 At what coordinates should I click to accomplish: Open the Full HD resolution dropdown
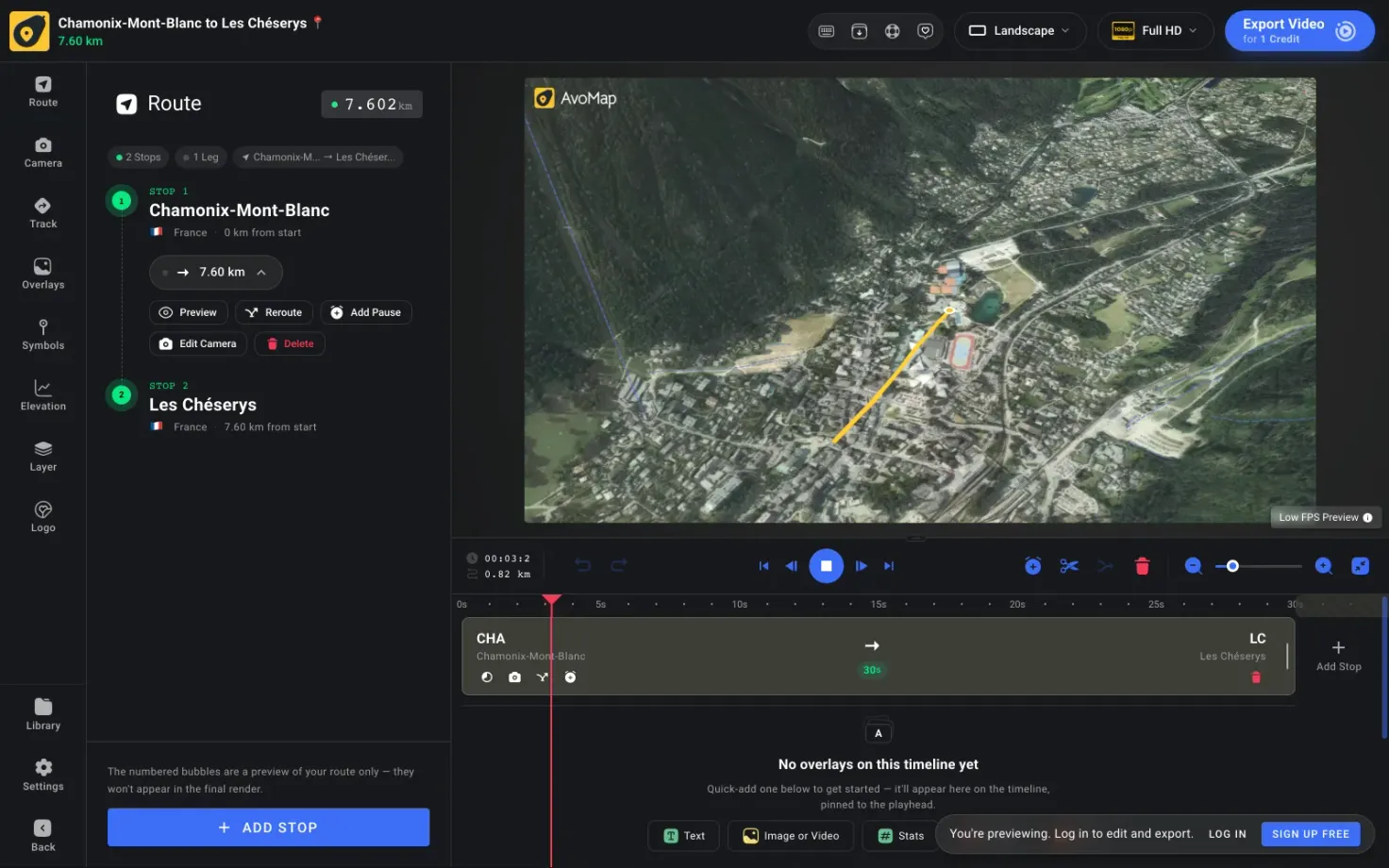click(1155, 31)
